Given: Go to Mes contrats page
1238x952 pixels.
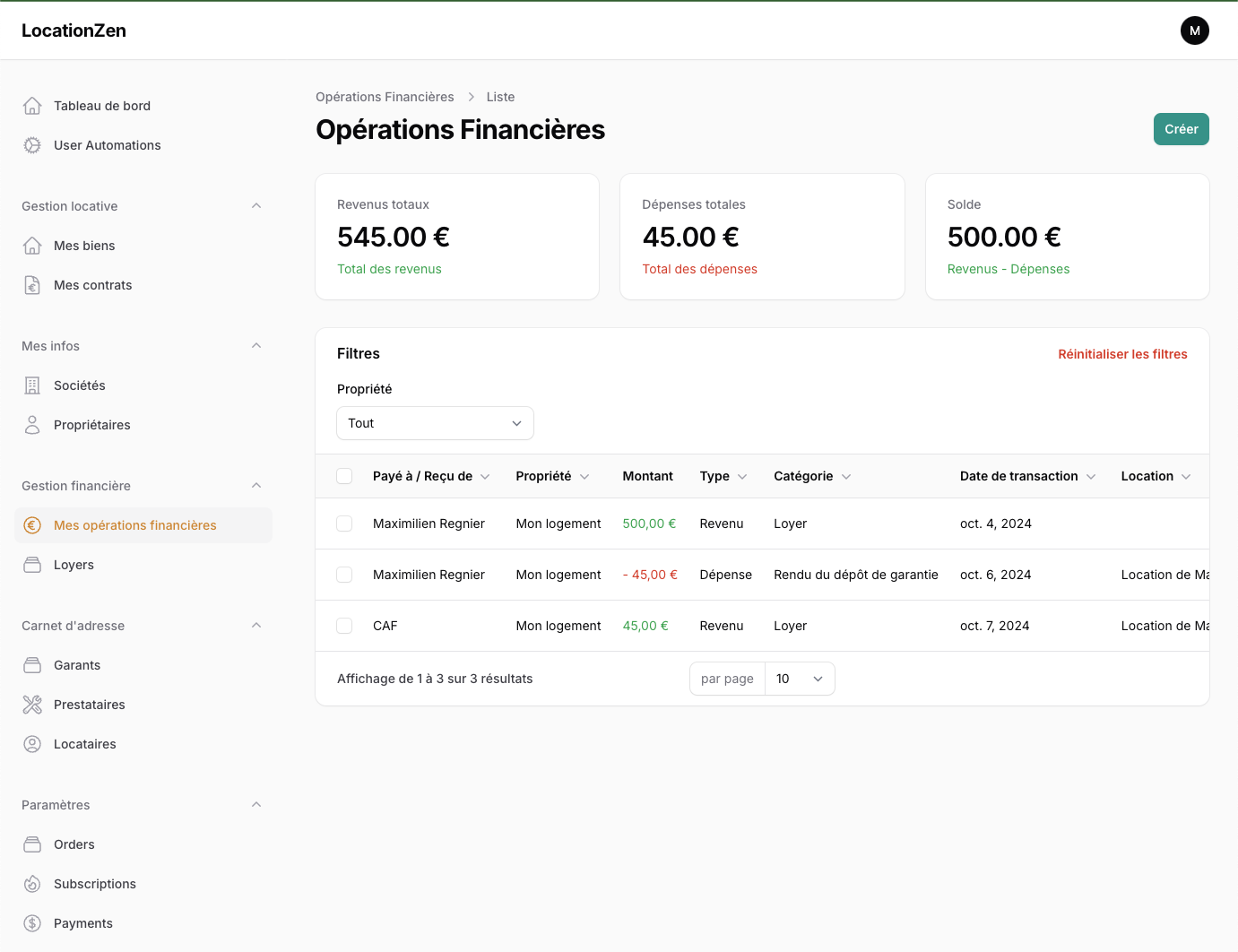Looking at the screenshot, I should [143, 285].
